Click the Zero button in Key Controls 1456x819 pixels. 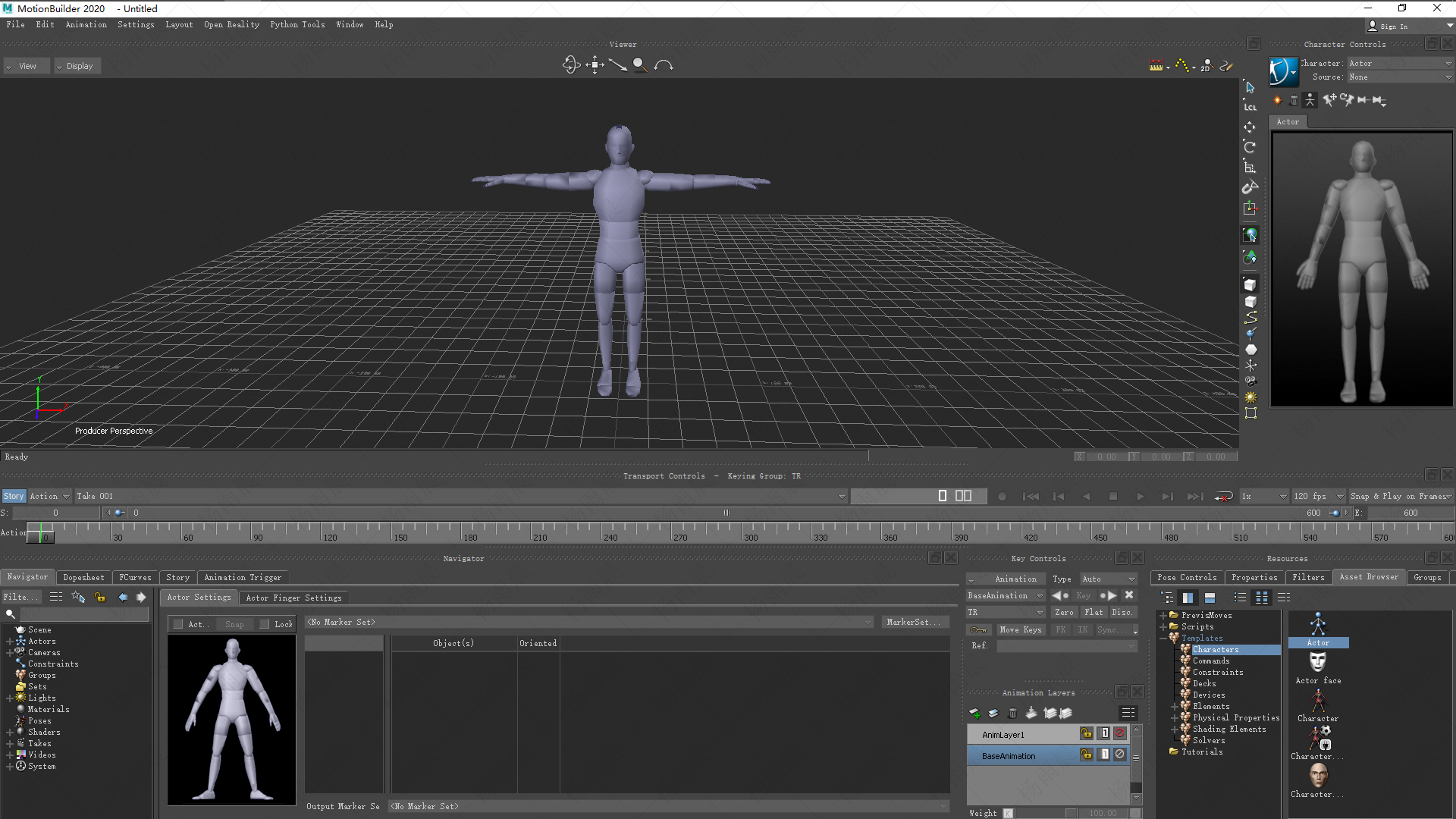point(1065,612)
